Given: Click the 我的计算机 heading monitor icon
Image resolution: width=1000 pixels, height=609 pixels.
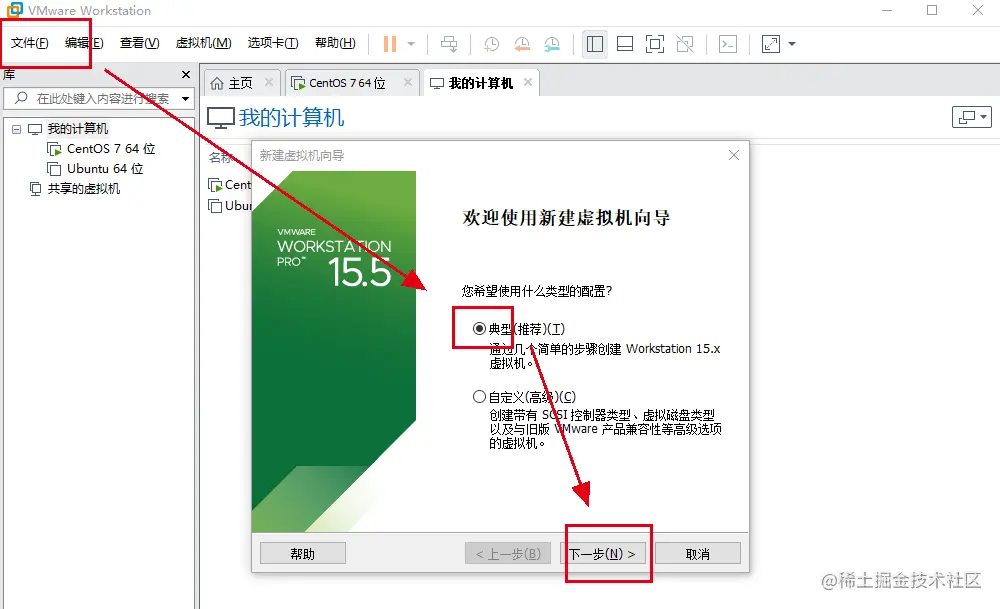Looking at the screenshot, I should point(221,118).
